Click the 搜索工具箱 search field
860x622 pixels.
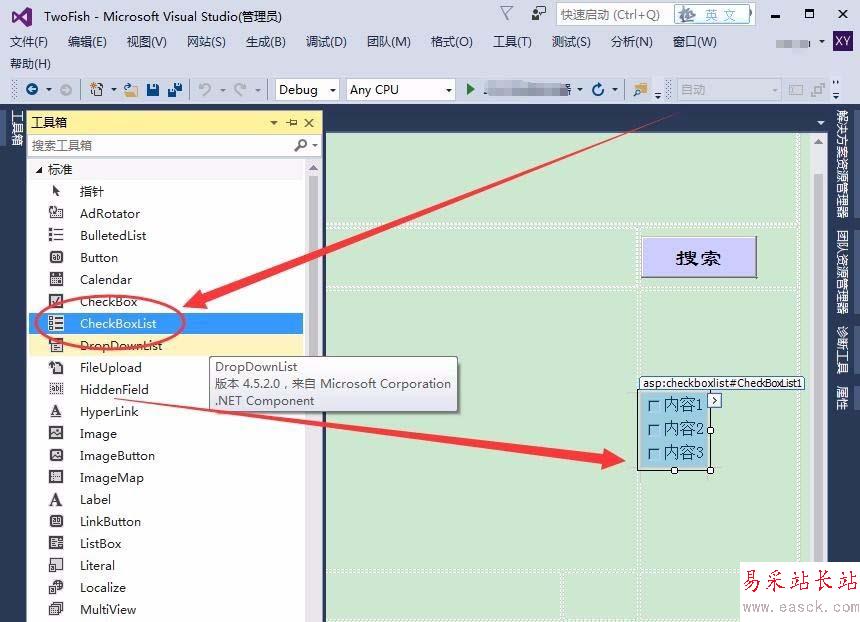162,145
